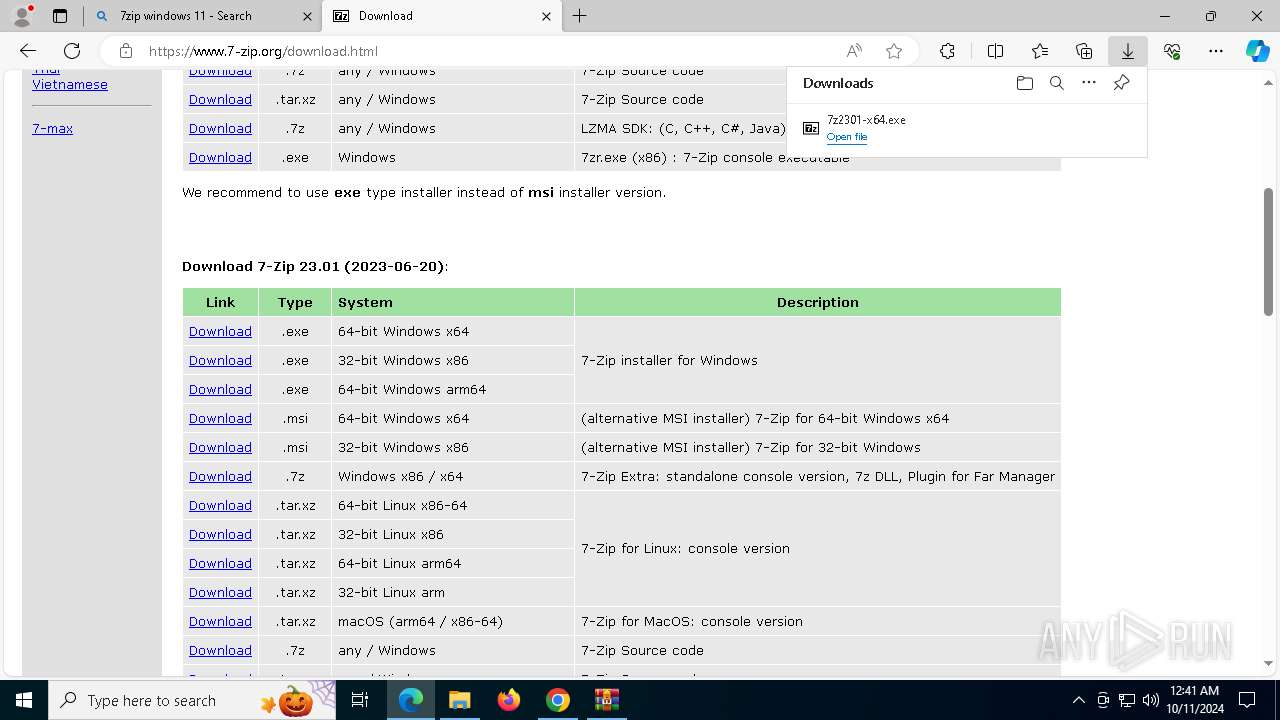Download tar.xz for 64-bit Linux arm64
The height and width of the screenshot is (720, 1280).
coord(220,563)
